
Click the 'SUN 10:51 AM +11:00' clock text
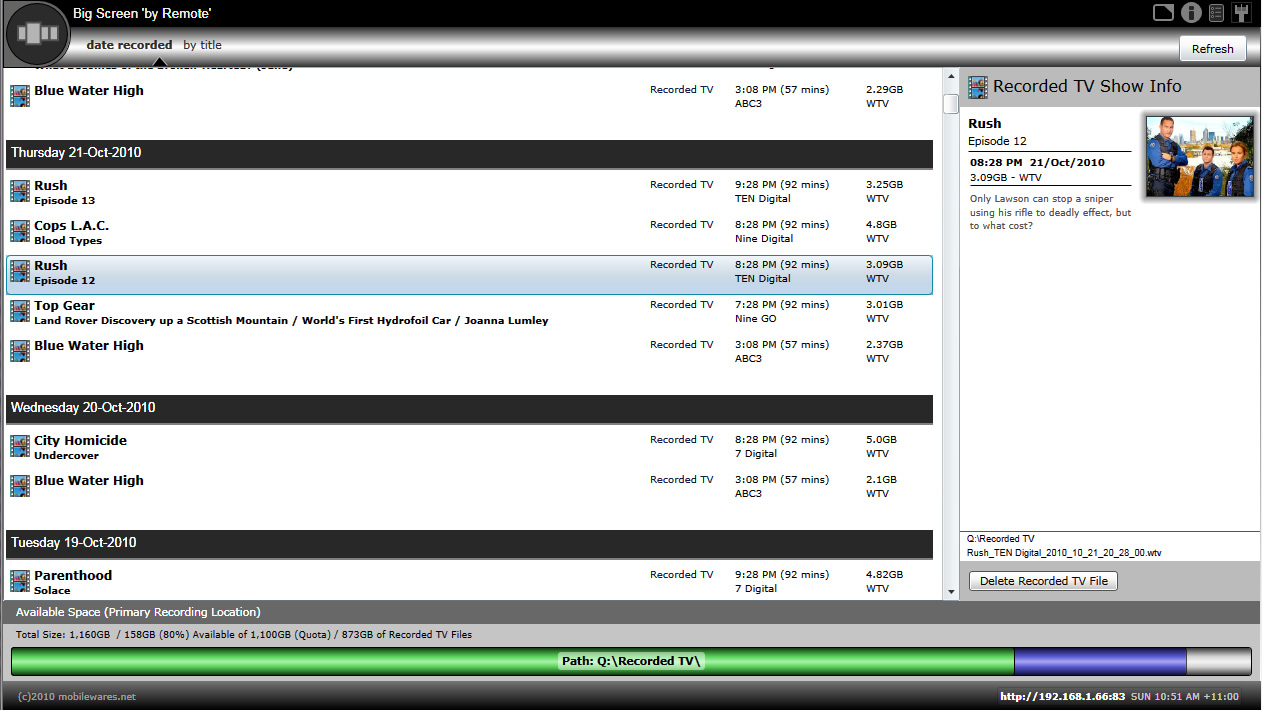(1186, 697)
